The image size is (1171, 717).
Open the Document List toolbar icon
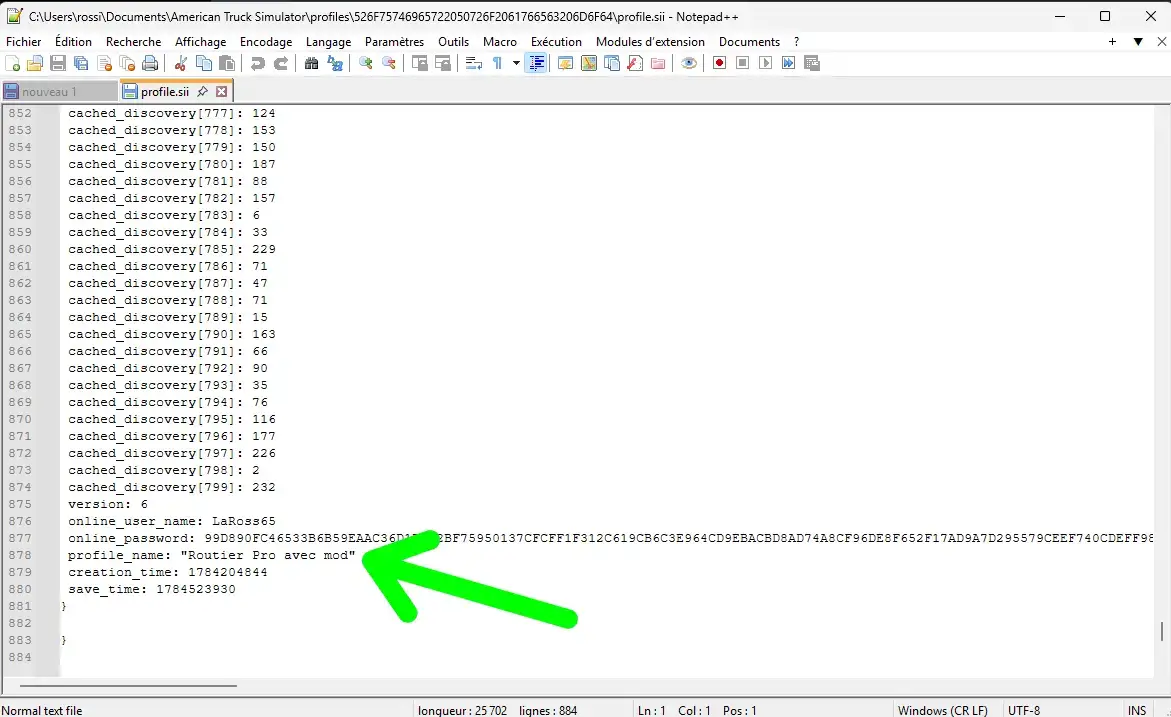click(612, 63)
